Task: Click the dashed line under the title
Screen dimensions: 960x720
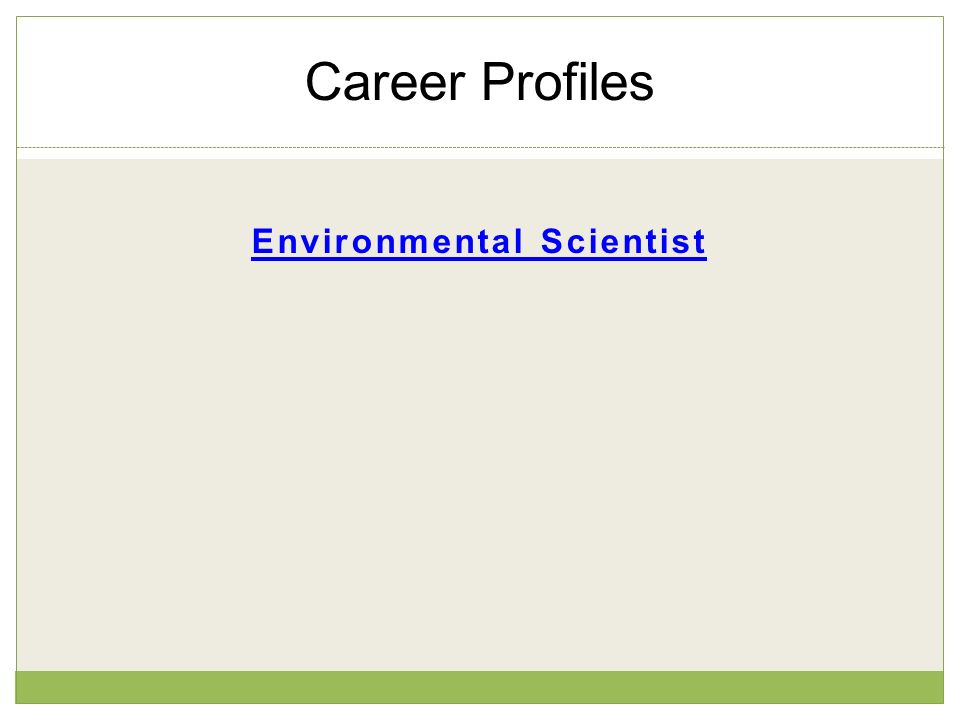Action: click(x=479, y=148)
